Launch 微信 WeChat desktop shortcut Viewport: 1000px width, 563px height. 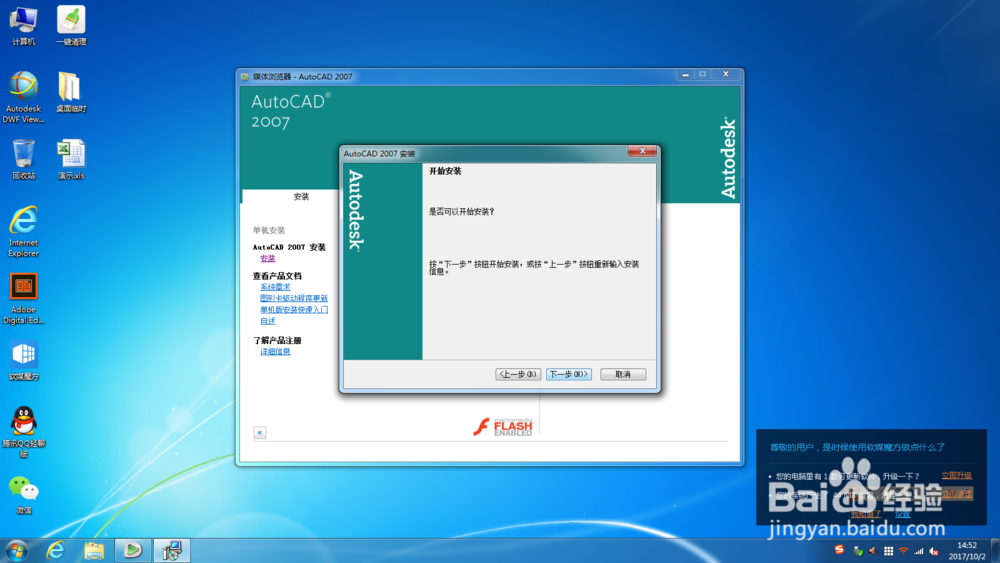(x=24, y=495)
